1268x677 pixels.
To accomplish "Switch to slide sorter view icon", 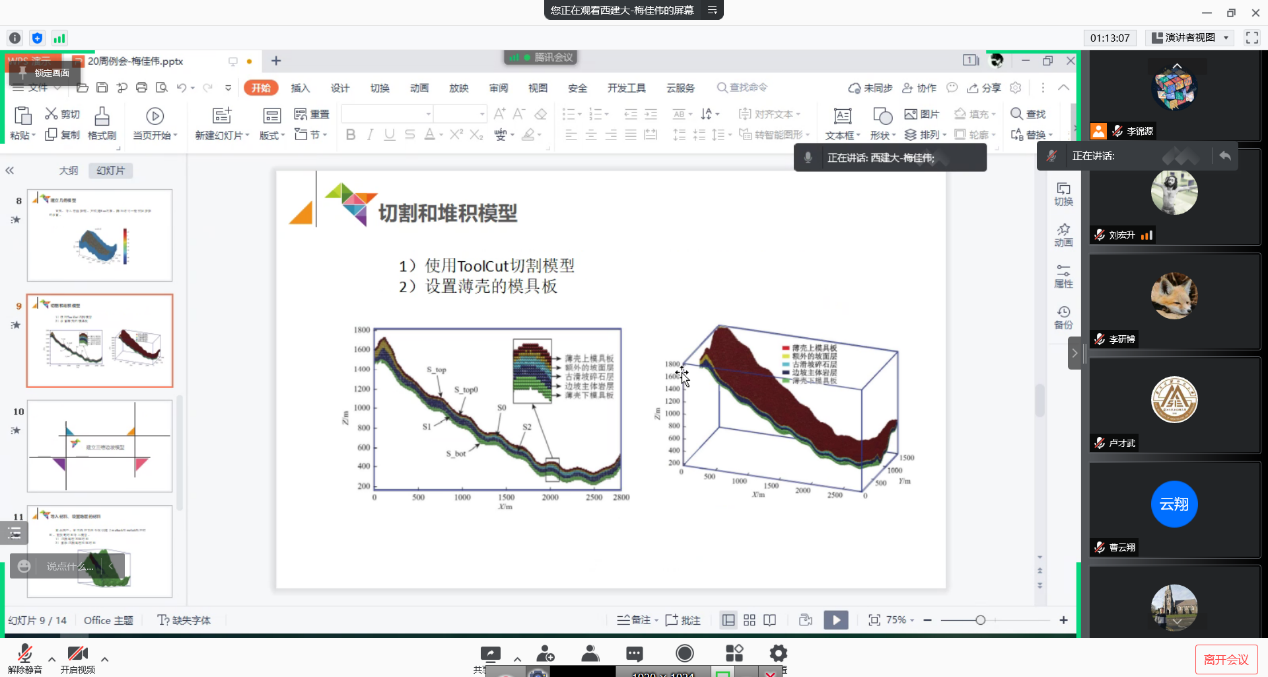I will (749, 620).
